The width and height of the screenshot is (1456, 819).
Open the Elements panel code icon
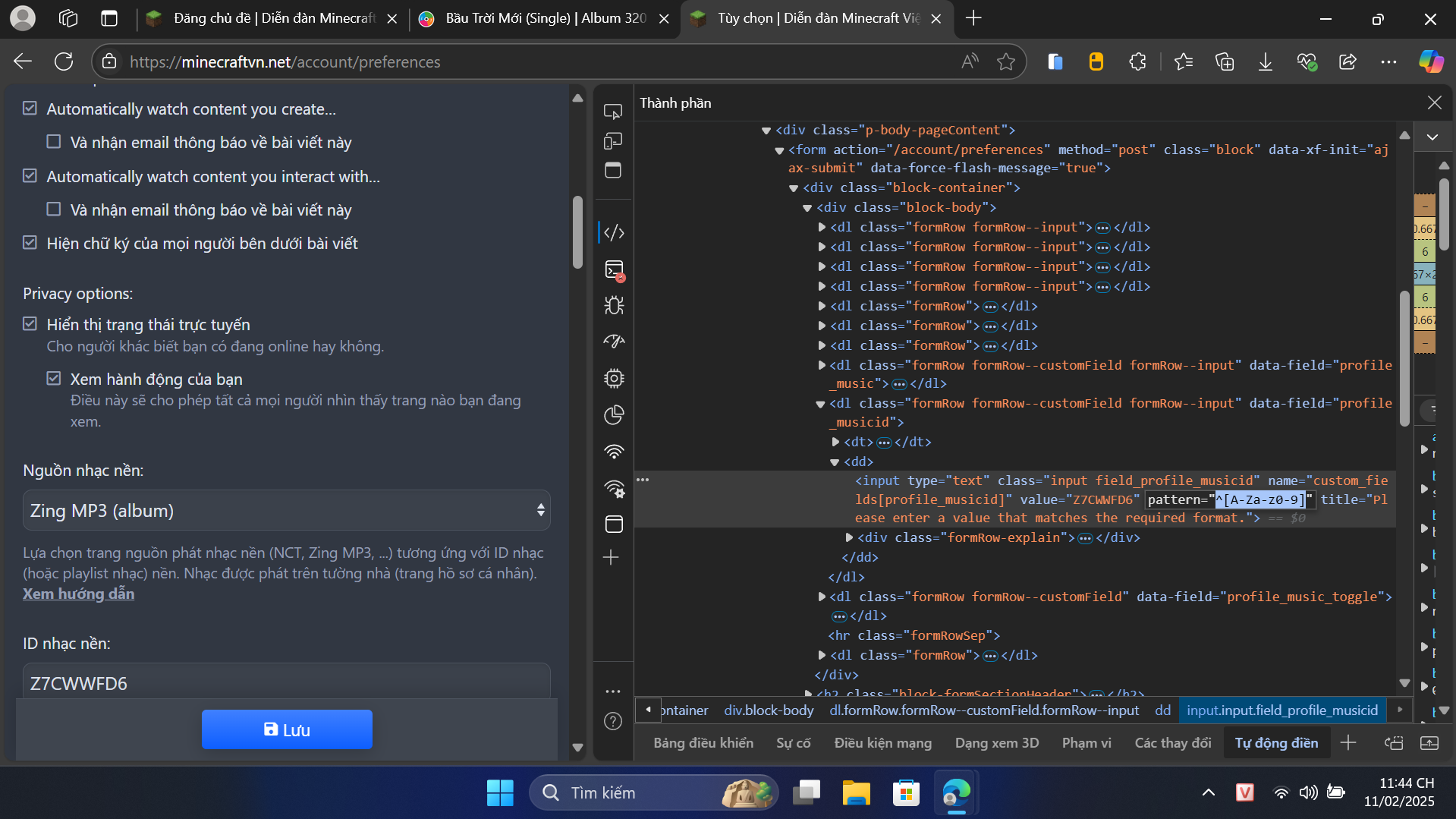(x=614, y=232)
